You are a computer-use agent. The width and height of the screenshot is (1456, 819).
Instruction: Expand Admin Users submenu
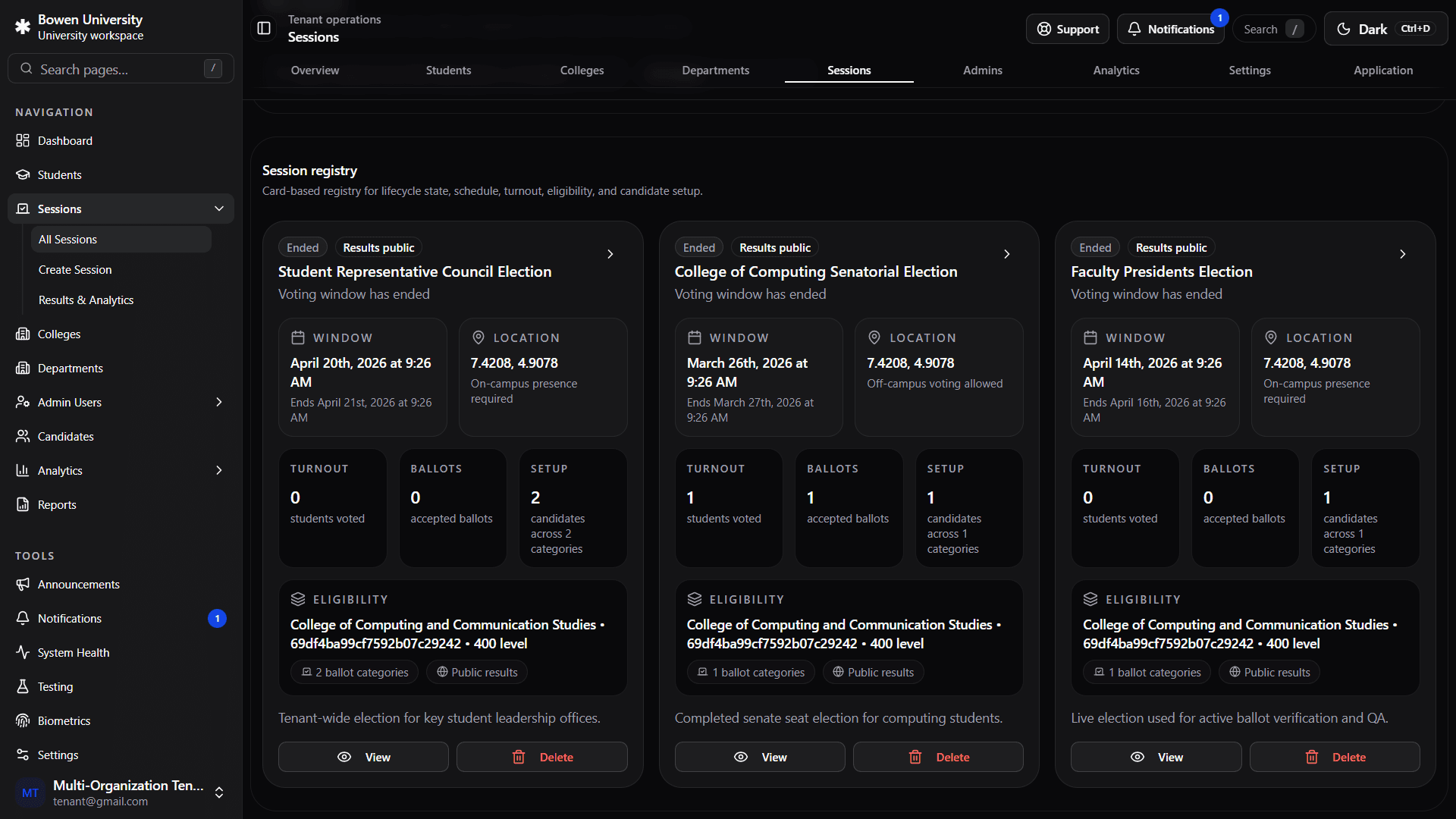[219, 402]
